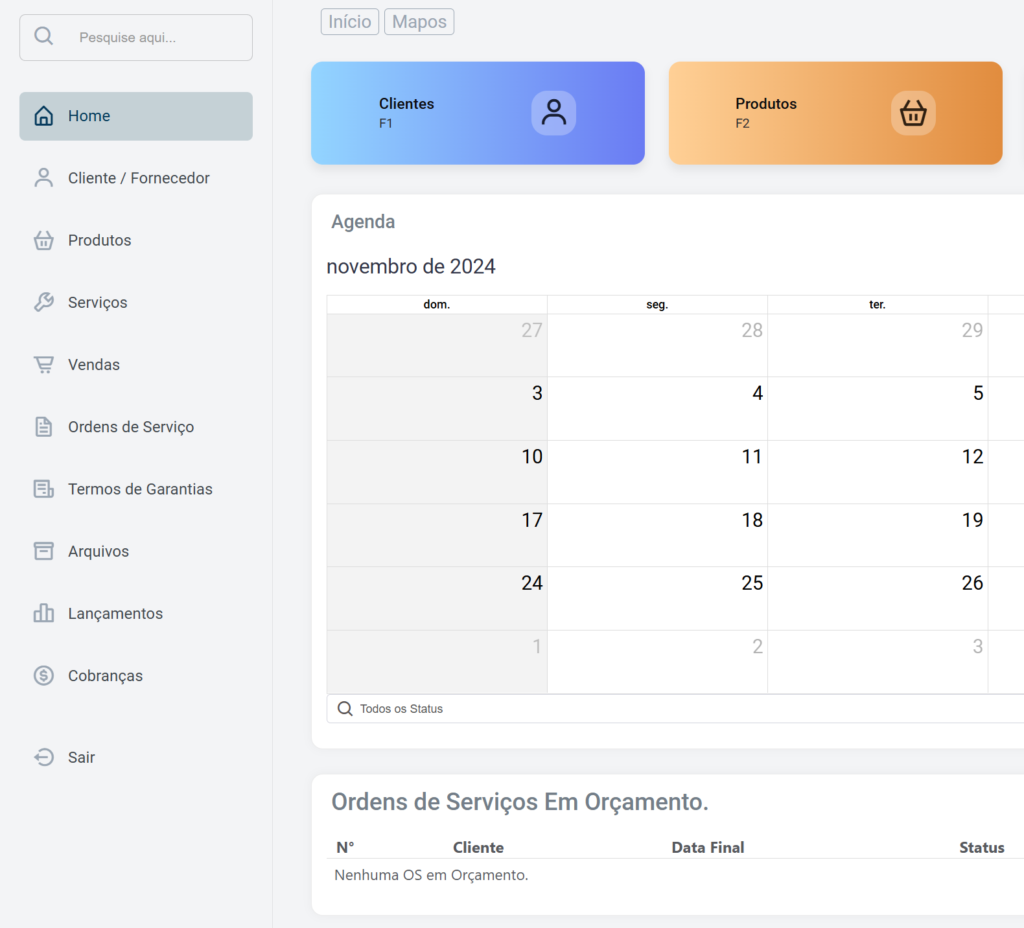Click the document icon for Ordens de Serviço
This screenshot has width=1024, height=928.
pos(44,427)
